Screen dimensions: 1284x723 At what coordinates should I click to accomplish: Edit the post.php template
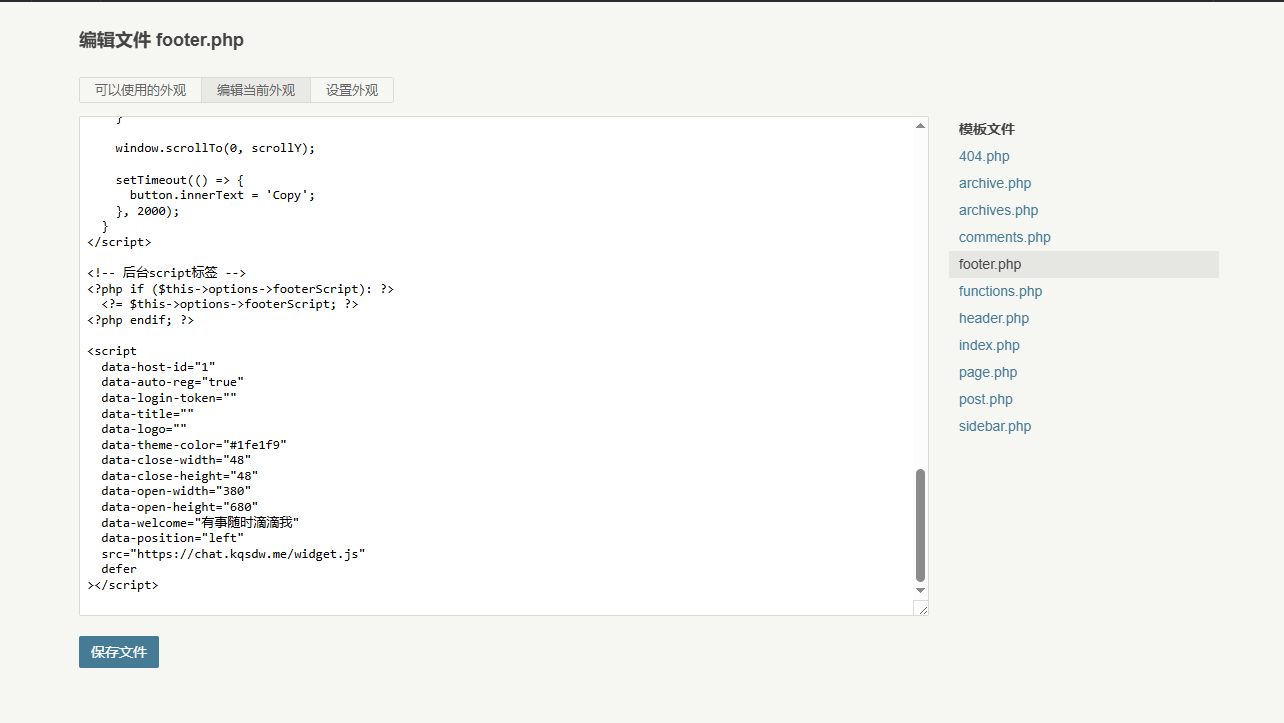[x=985, y=399]
